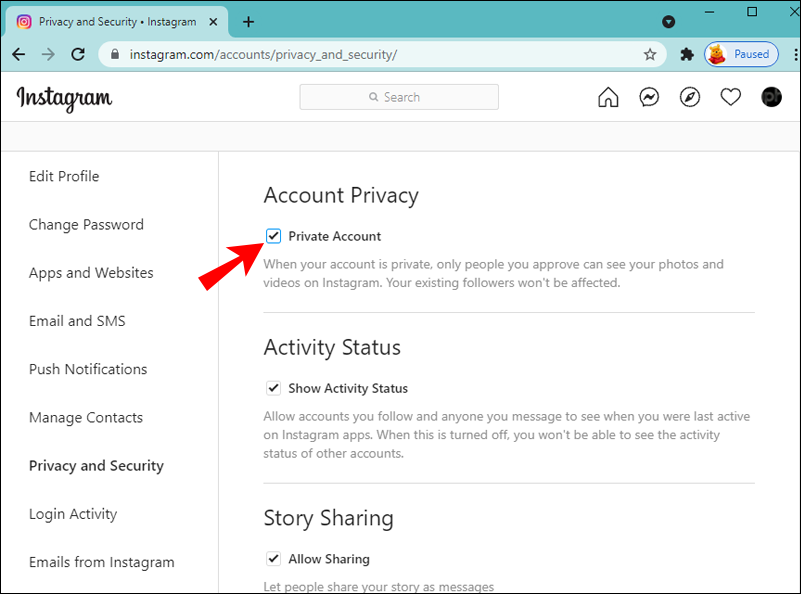Screen dimensions: 801x594
Task: Bookmark this page with star icon
Action: pyautogui.click(x=650, y=54)
